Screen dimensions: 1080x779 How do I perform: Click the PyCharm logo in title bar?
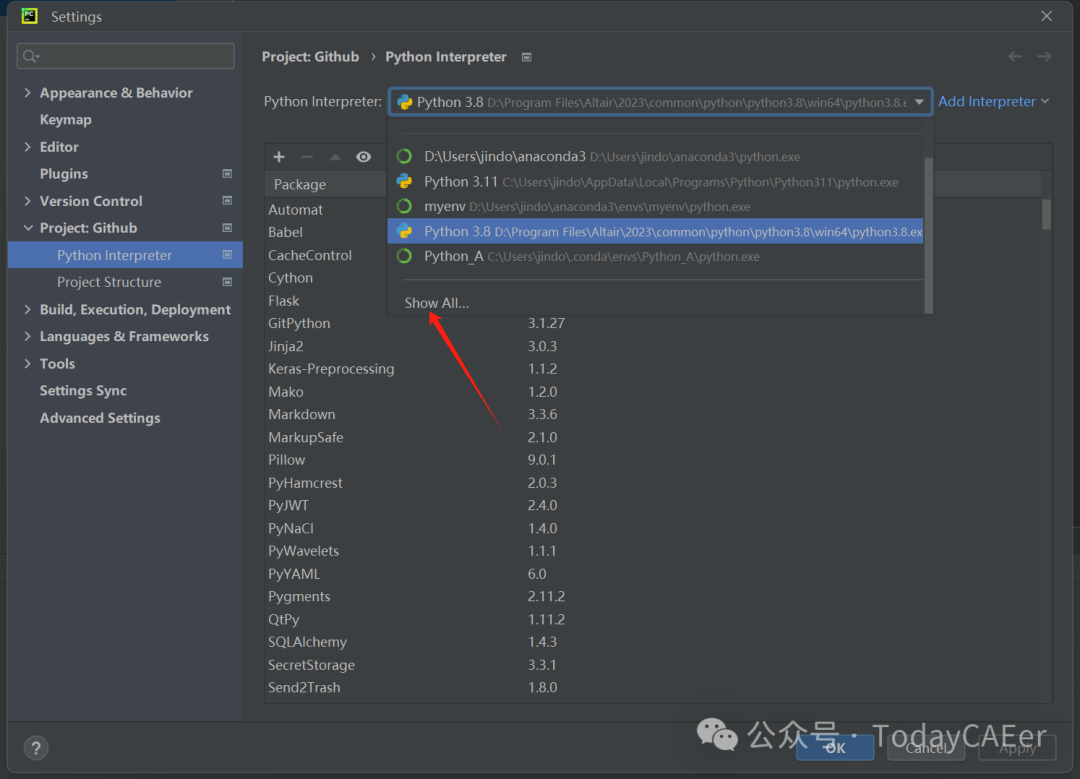(x=30, y=16)
